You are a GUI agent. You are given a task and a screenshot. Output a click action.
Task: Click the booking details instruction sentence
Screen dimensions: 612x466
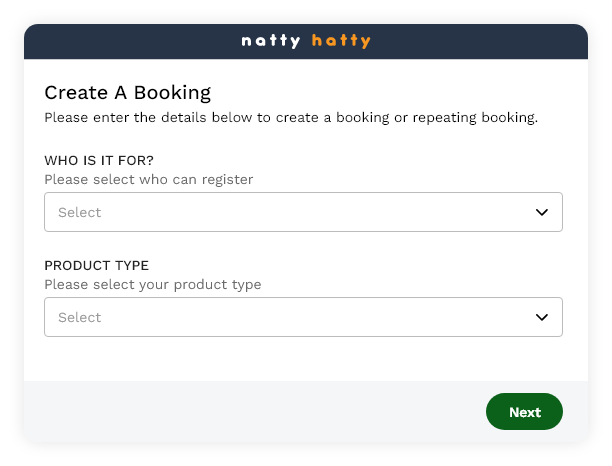(x=291, y=118)
